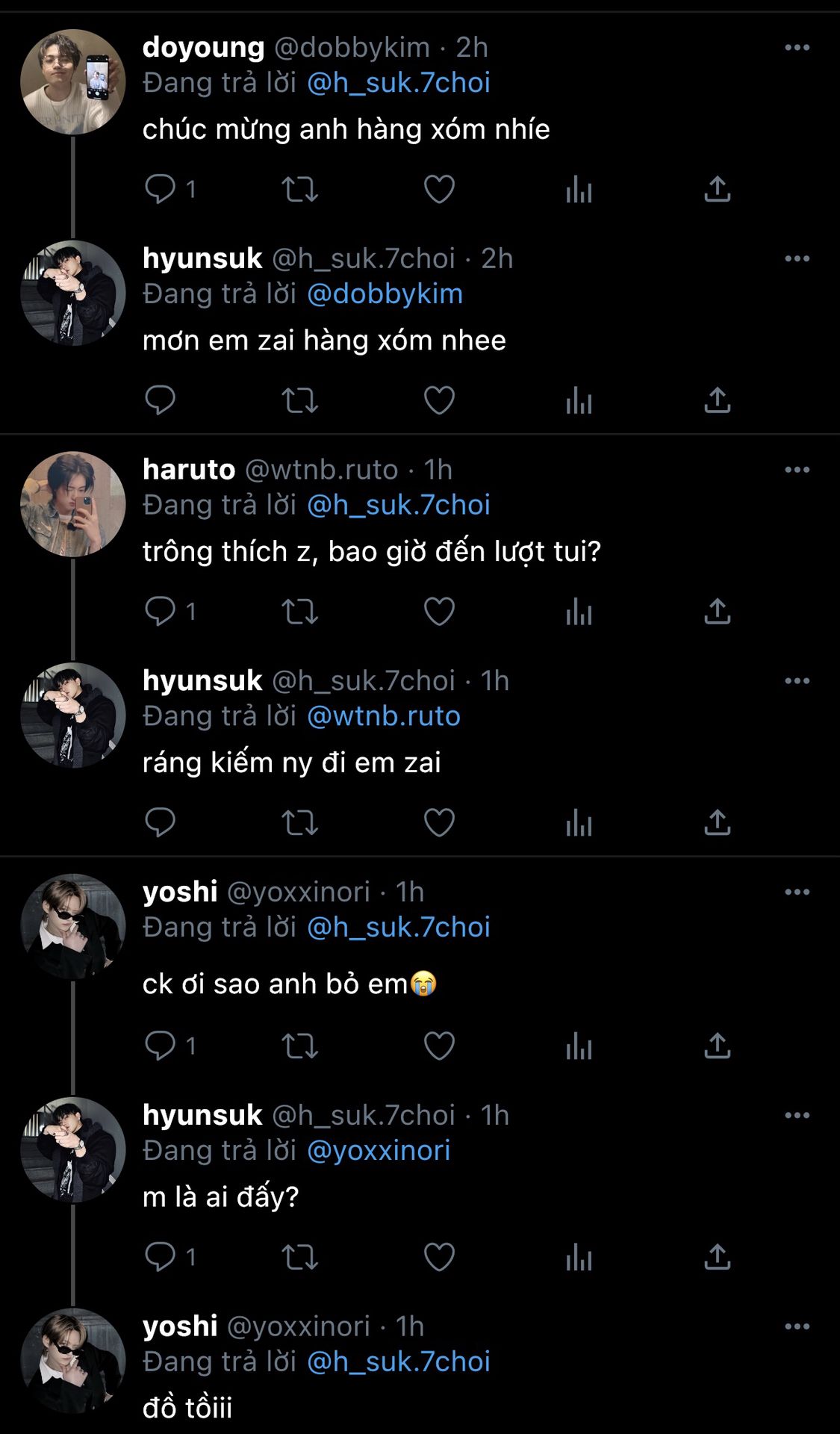Open doyoung's profile picture
Viewport: 840px width, 1434px height.
(x=72, y=82)
